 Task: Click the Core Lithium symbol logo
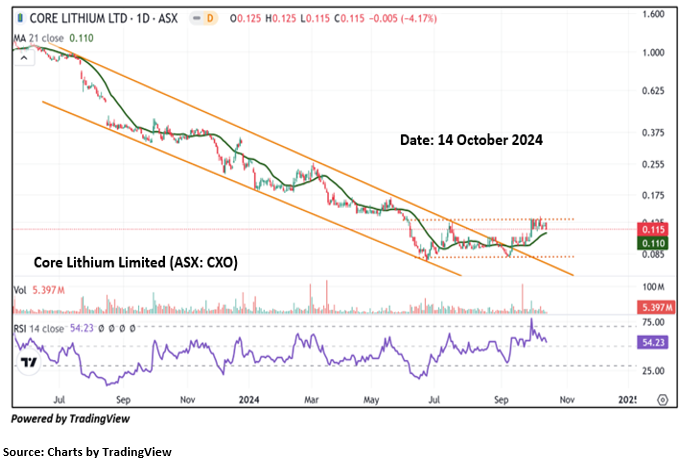pos(20,19)
